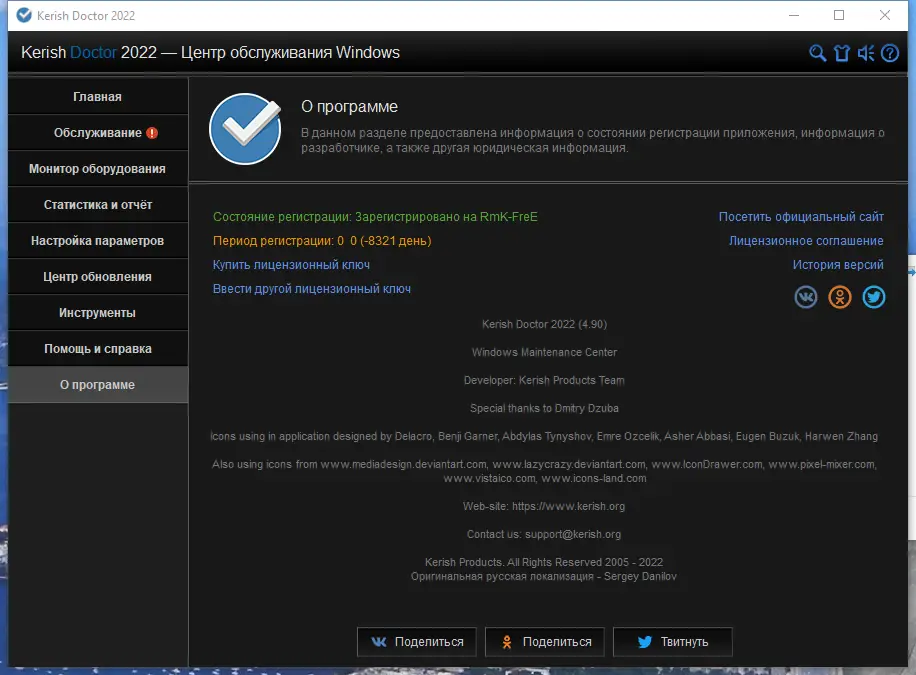The image size is (916, 675).
Task: Go to the Главная section
Action: click(98, 96)
